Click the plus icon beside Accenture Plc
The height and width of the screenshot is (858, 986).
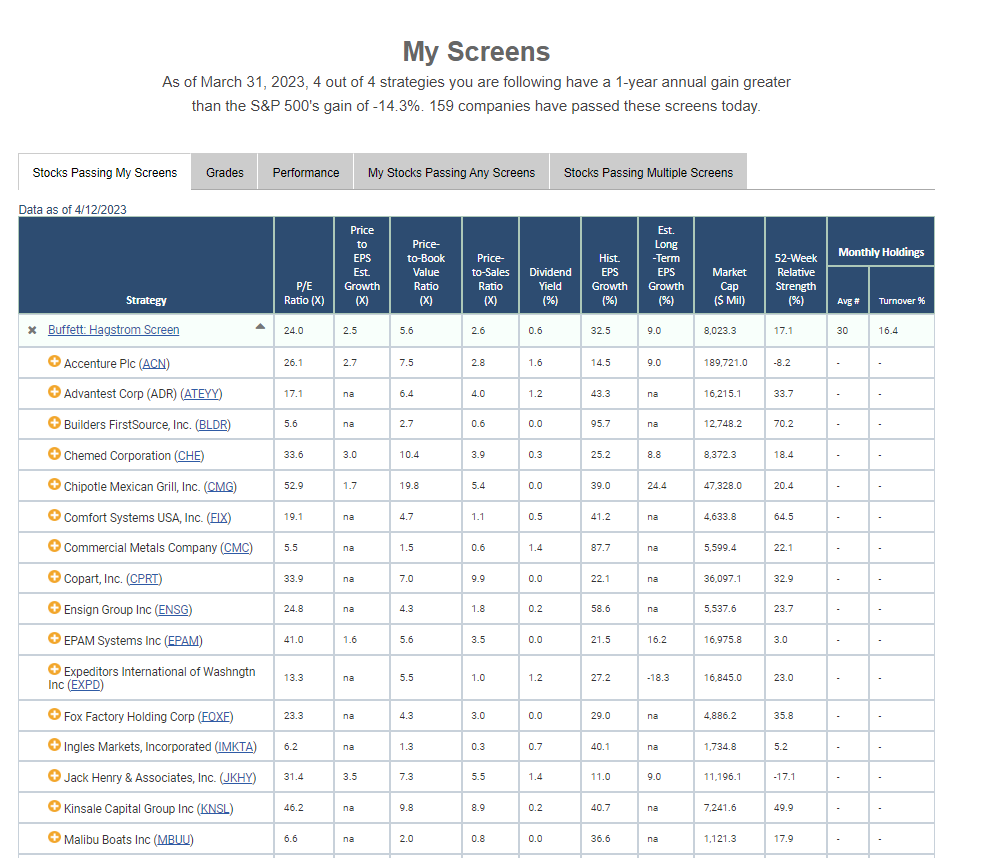(x=55, y=362)
